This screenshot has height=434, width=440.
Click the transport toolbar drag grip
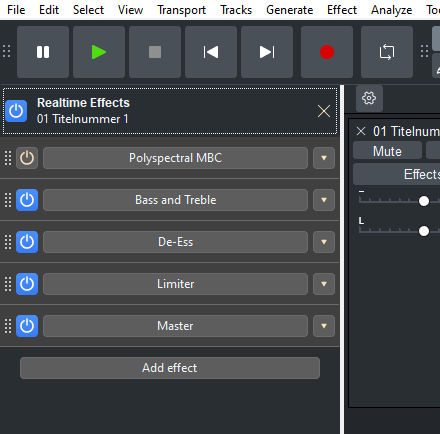pos(7,51)
